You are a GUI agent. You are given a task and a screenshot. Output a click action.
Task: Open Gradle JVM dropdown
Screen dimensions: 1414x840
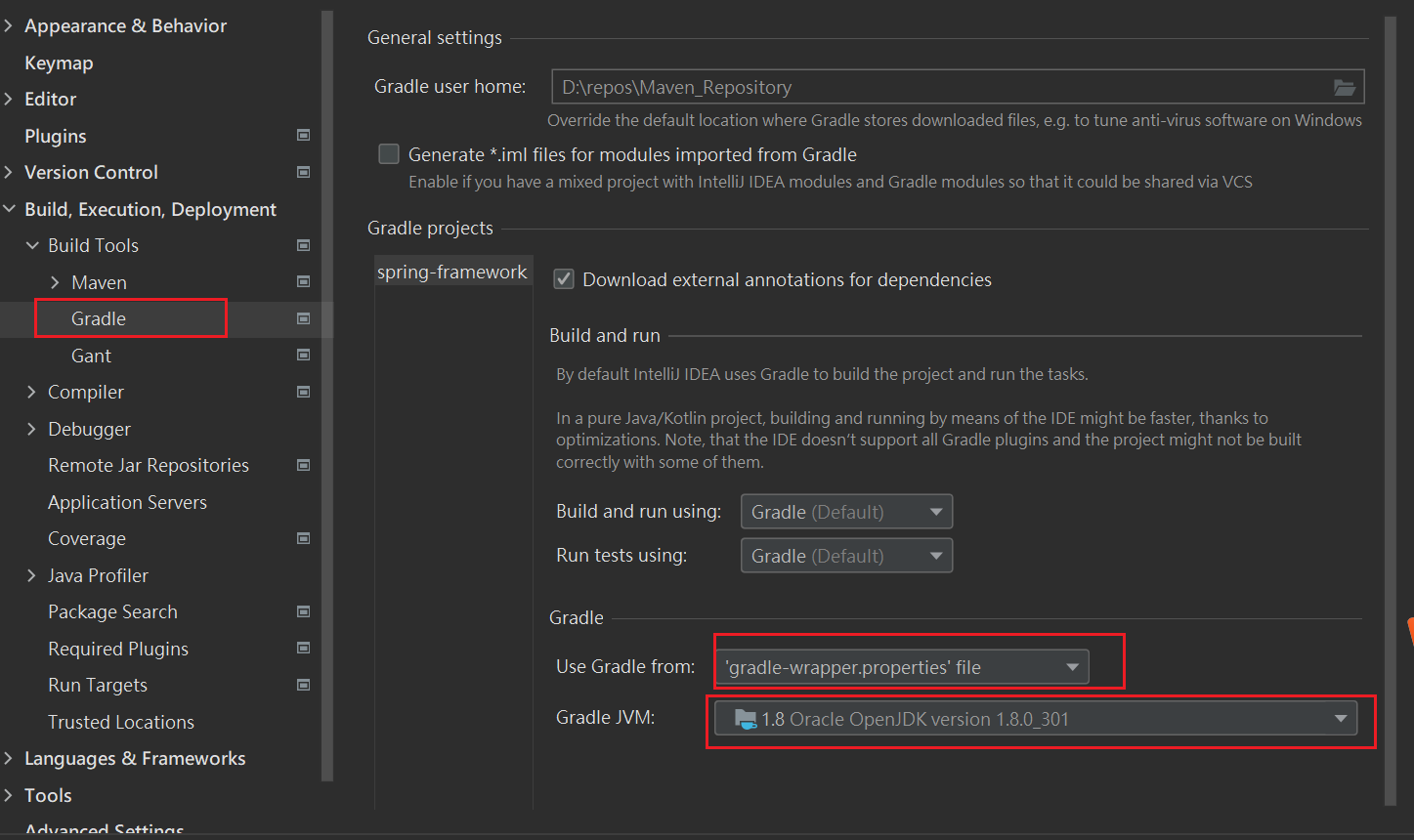(1036, 719)
